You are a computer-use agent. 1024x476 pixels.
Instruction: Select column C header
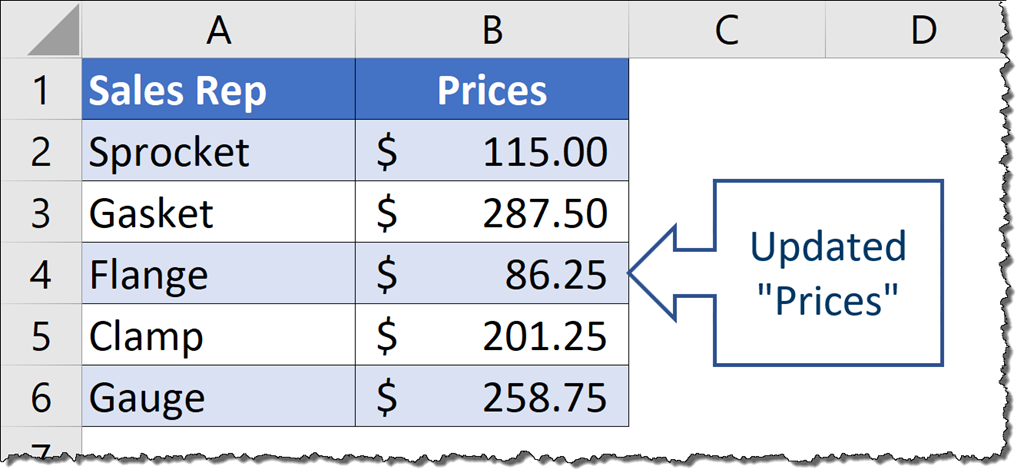tap(726, 31)
